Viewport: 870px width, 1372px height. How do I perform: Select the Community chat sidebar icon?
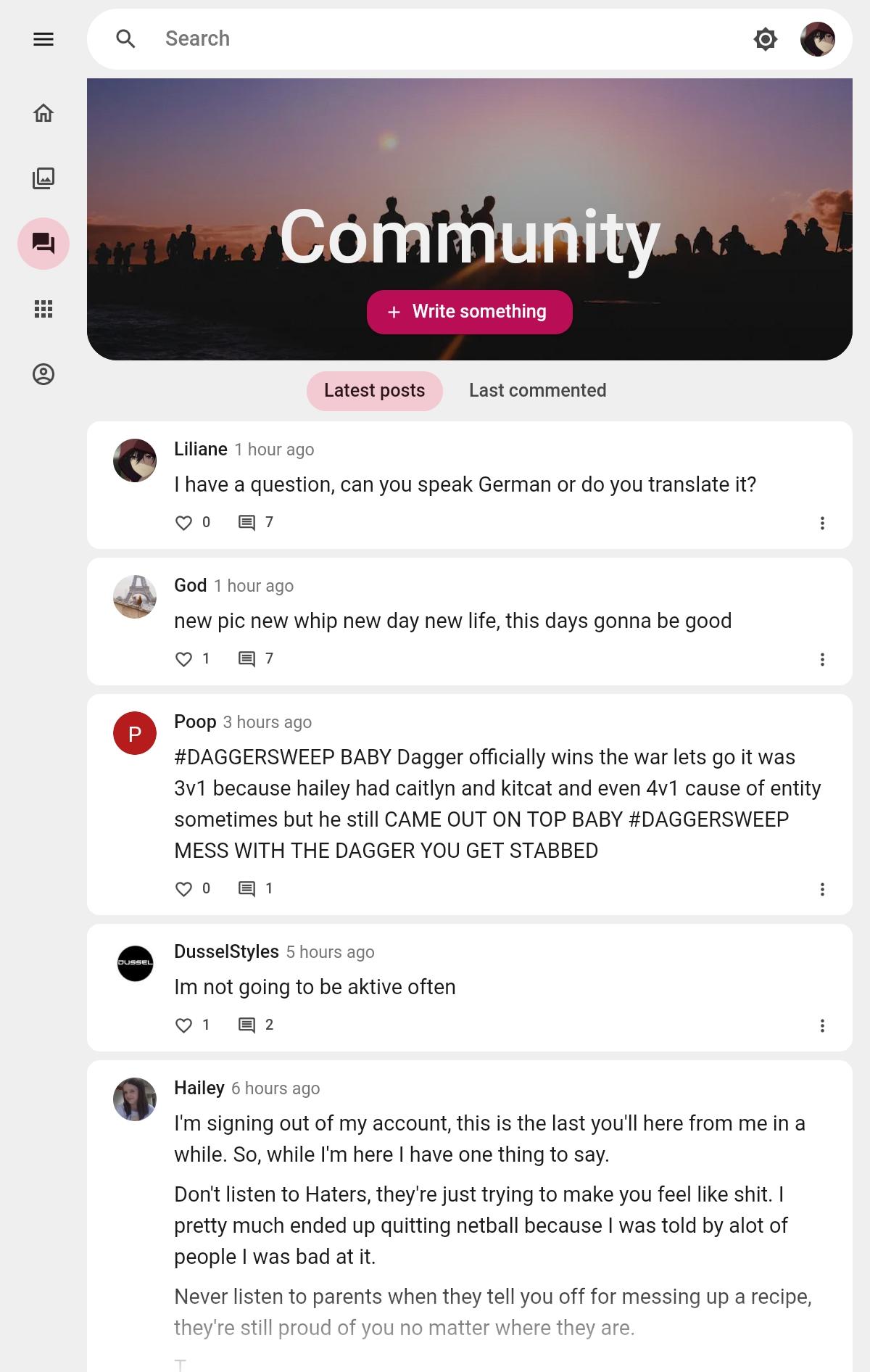pyautogui.click(x=43, y=244)
